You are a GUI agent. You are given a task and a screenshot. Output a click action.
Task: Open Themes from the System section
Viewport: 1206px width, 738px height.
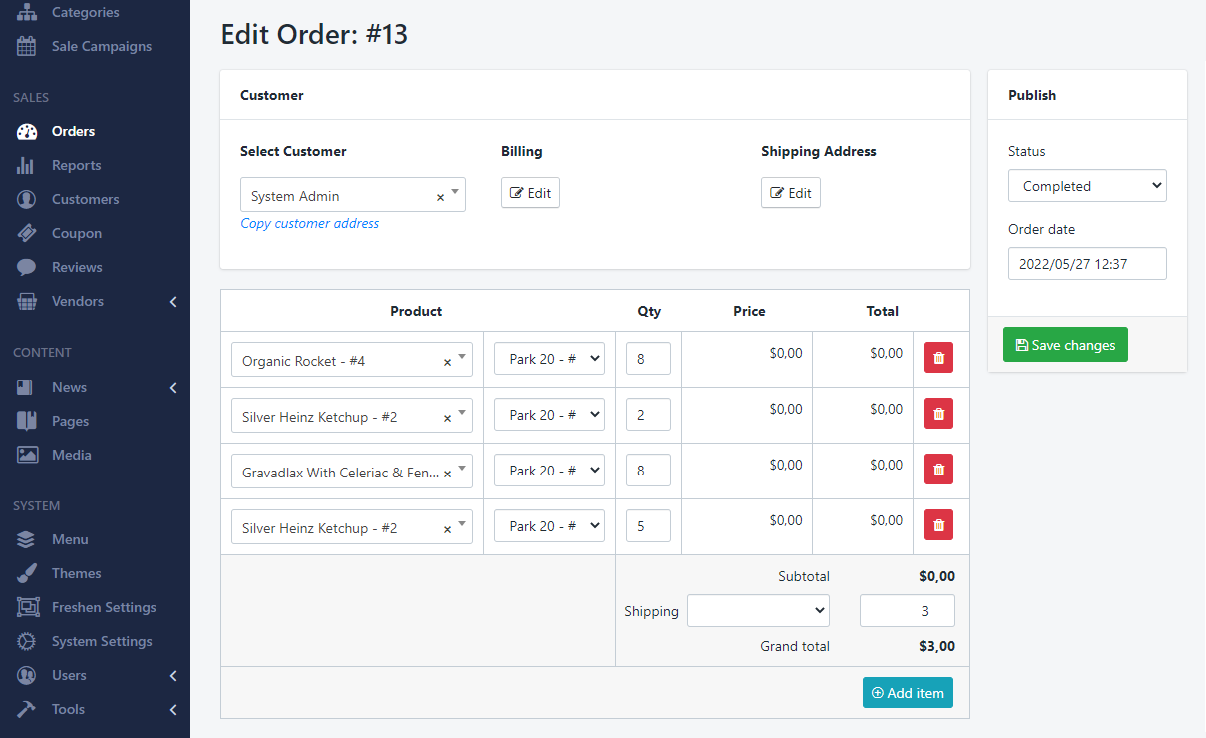76,573
